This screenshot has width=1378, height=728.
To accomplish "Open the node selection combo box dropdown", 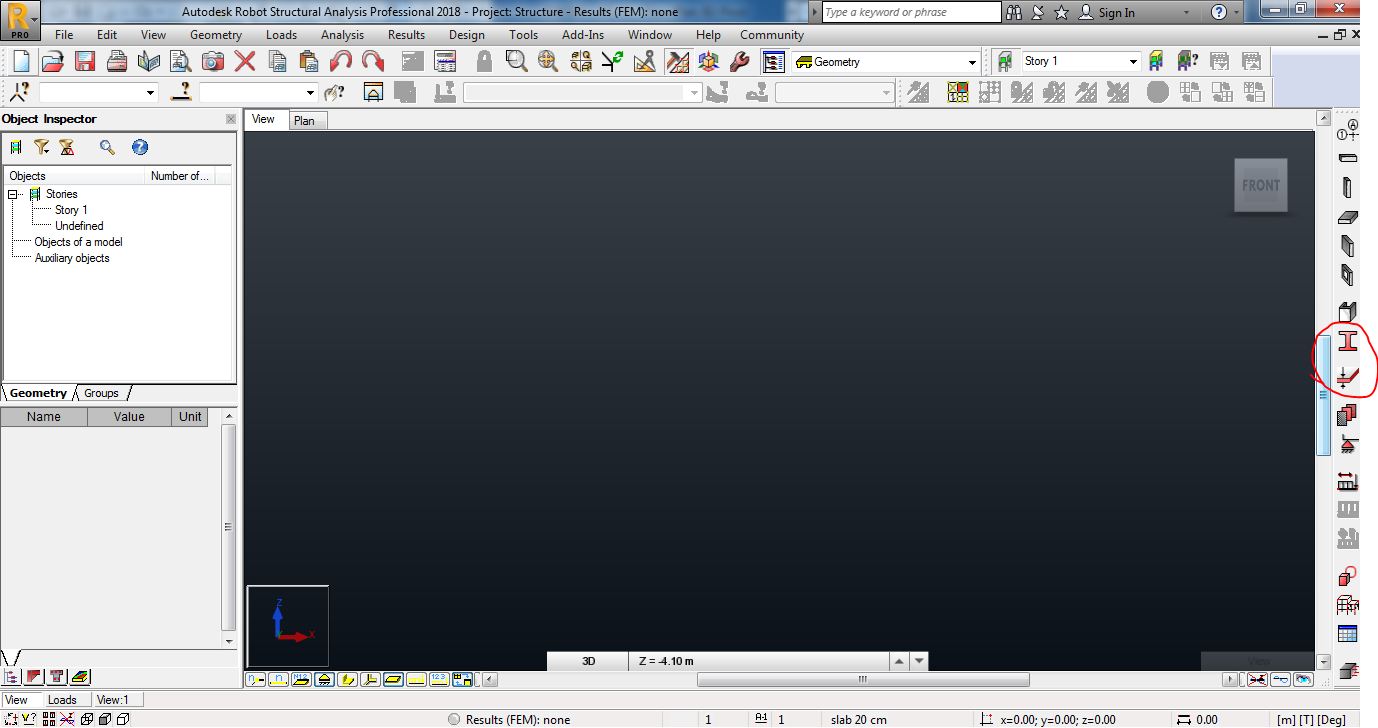I will click(x=151, y=92).
